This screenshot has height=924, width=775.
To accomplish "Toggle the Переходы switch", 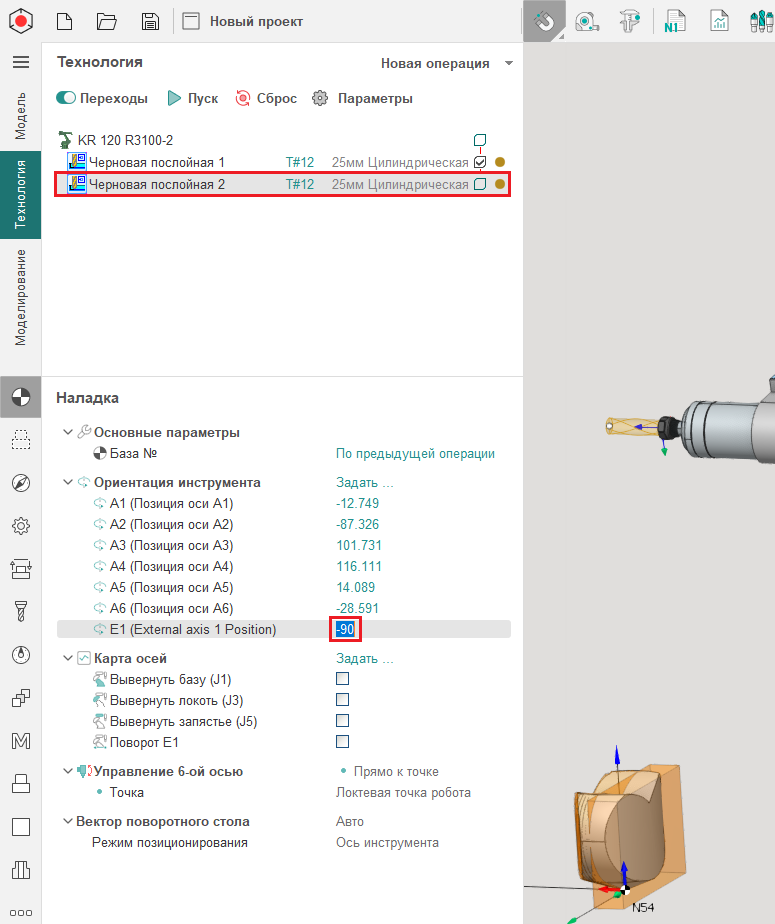I will click(x=67, y=98).
